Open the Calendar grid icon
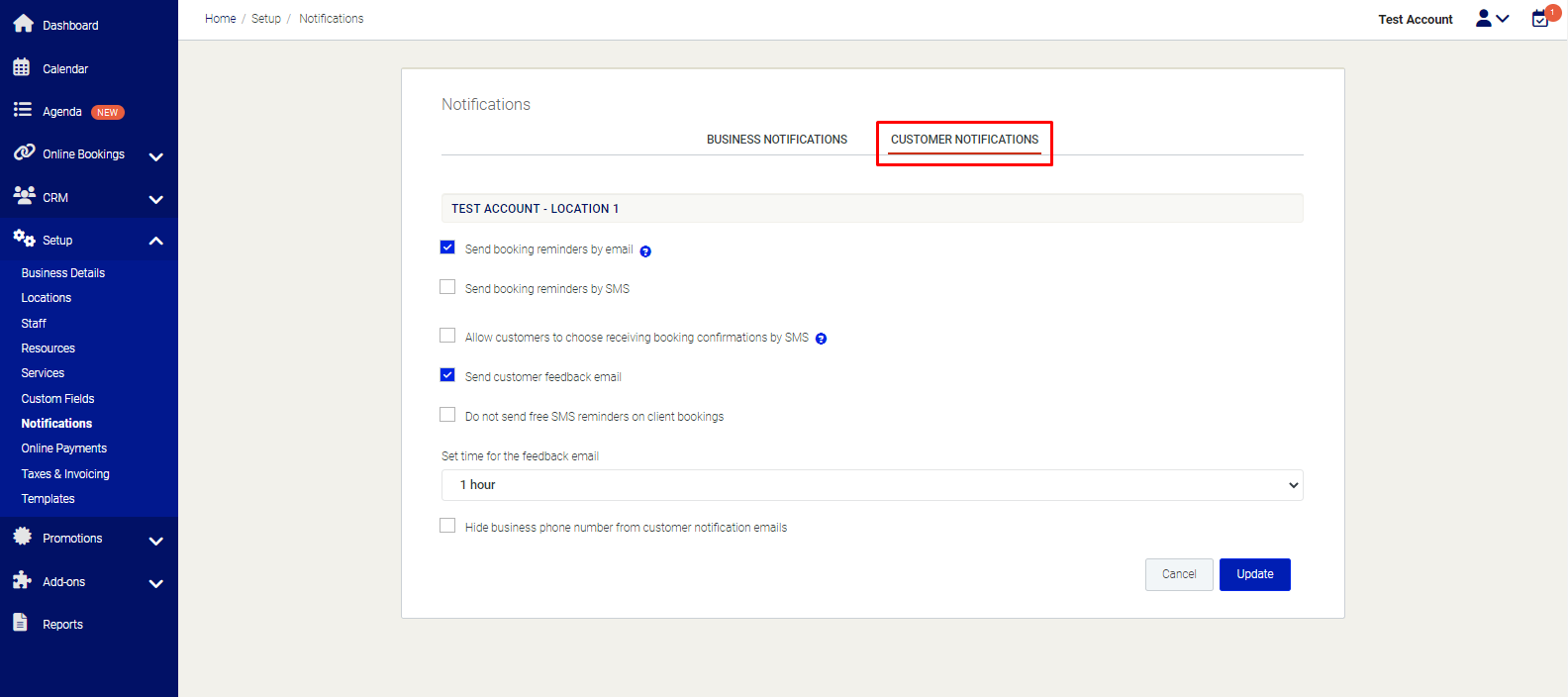Screen dimensions: 1568x697 pyautogui.click(x=22, y=67)
